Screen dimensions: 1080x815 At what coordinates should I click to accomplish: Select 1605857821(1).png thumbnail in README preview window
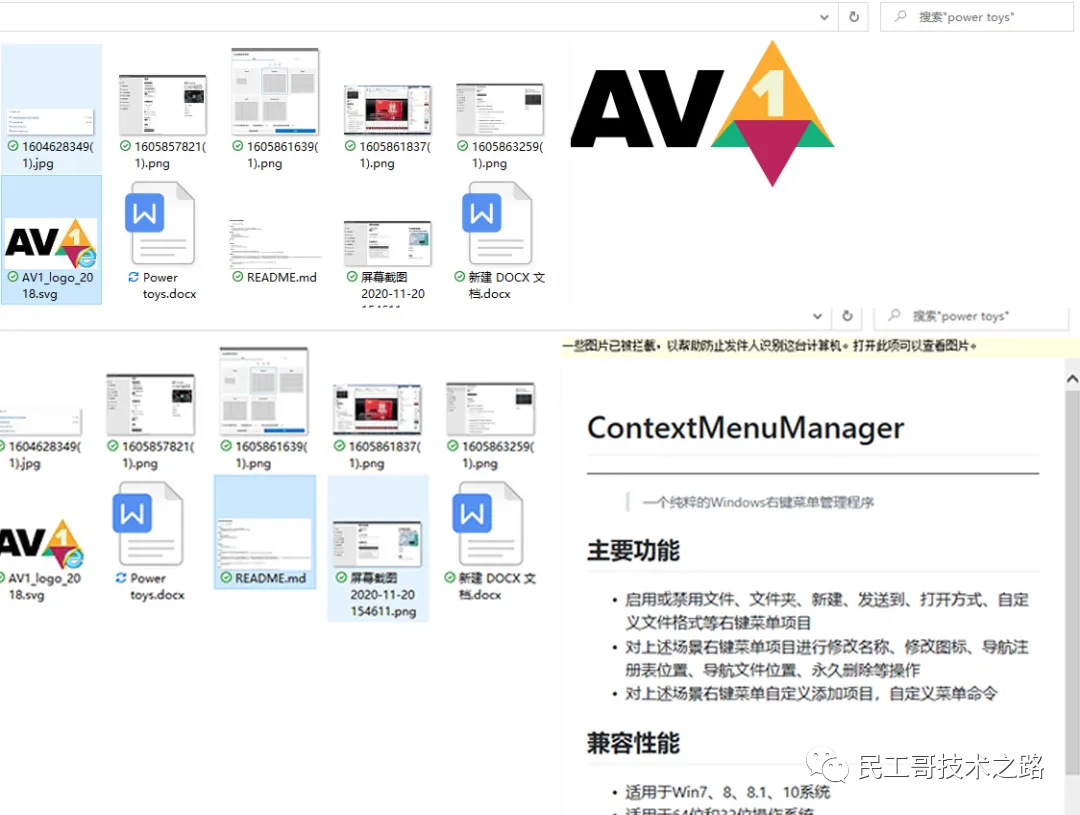point(151,405)
